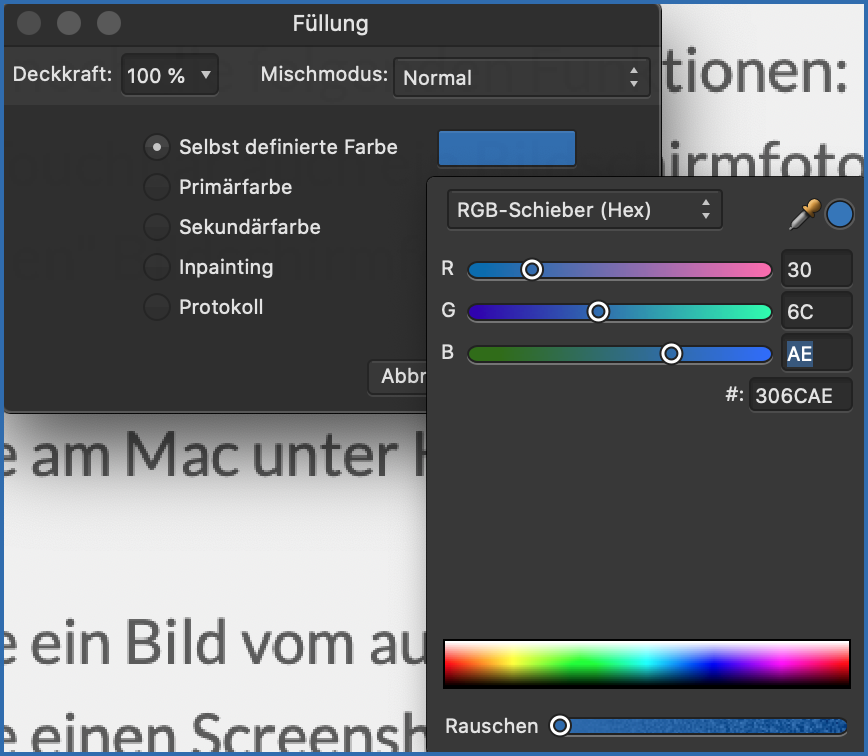Click the blue color circle beside the eyedropper

pos(839,213)
